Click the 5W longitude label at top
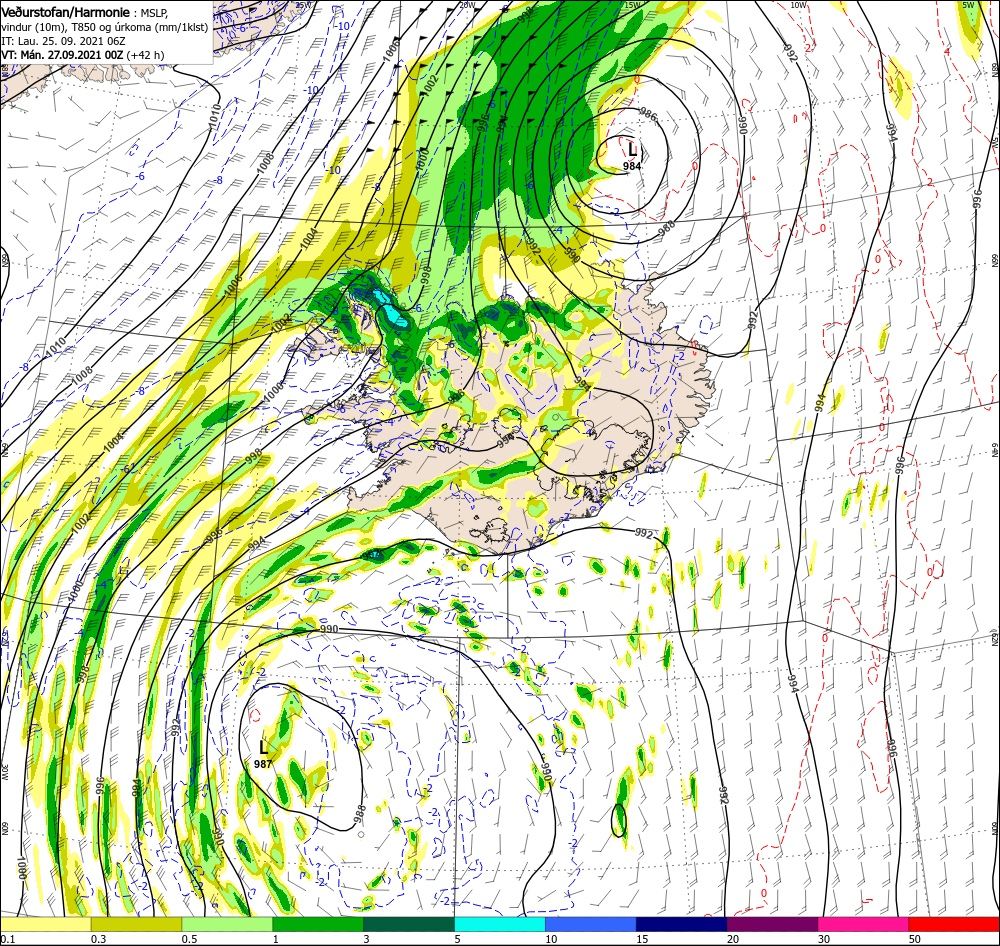1000x946 pixels. (968, 5)
